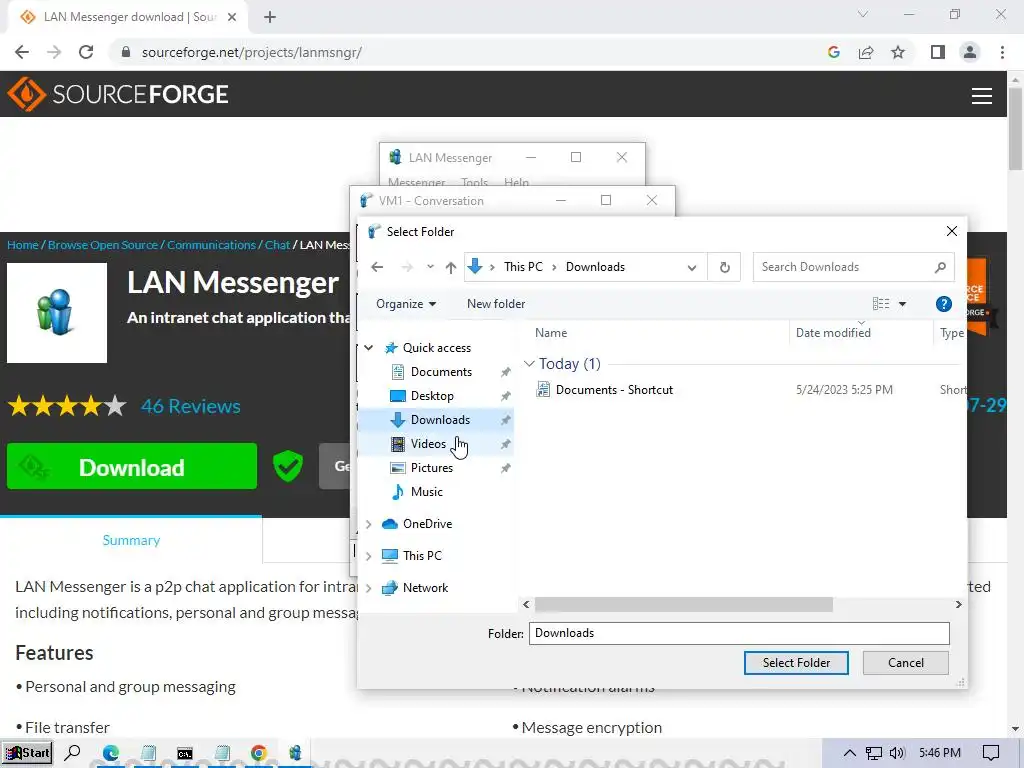
Task: Click the Start button
Action: tap(26, 753)
